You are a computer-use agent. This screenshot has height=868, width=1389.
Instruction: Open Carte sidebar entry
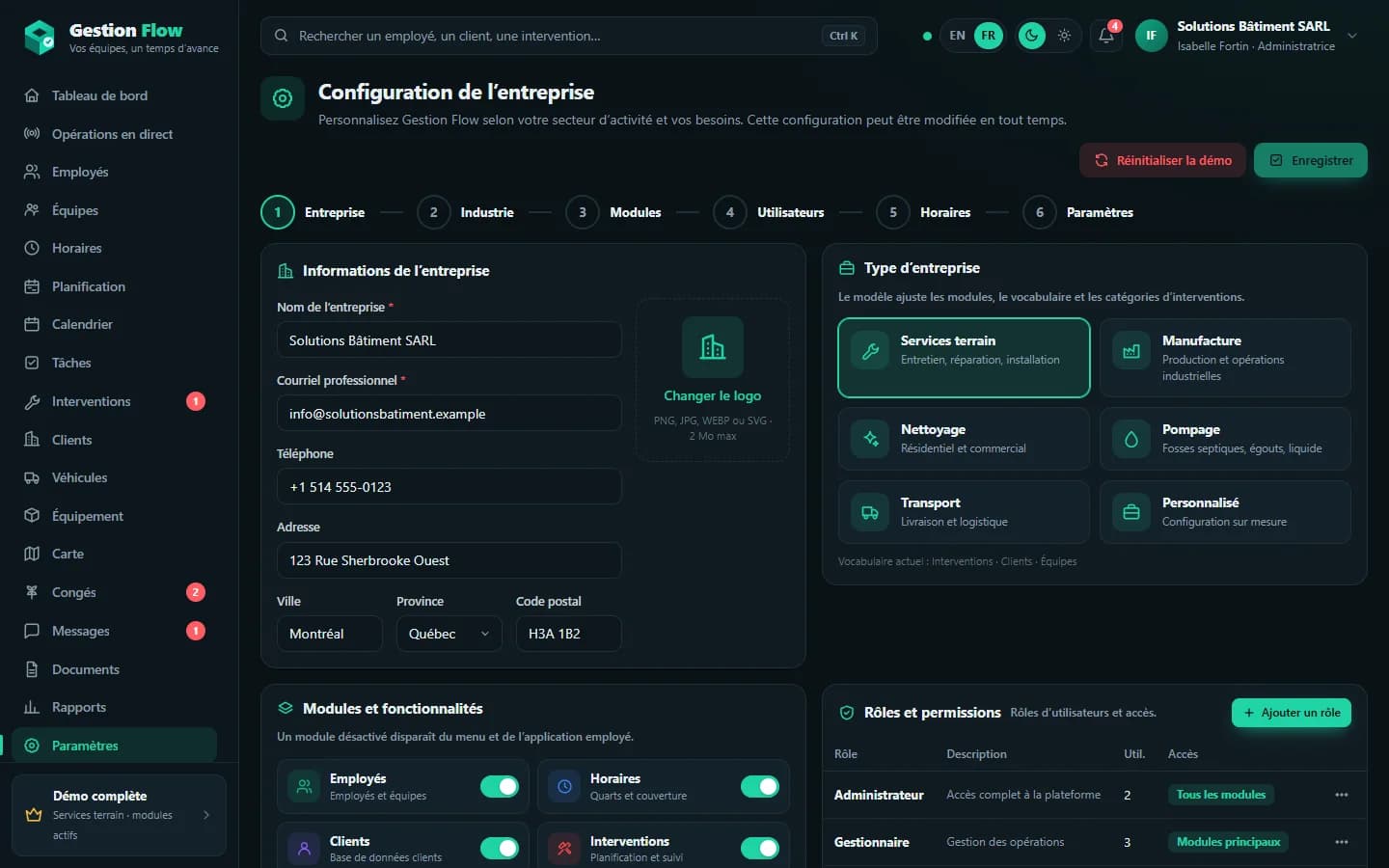click(114, 554)
